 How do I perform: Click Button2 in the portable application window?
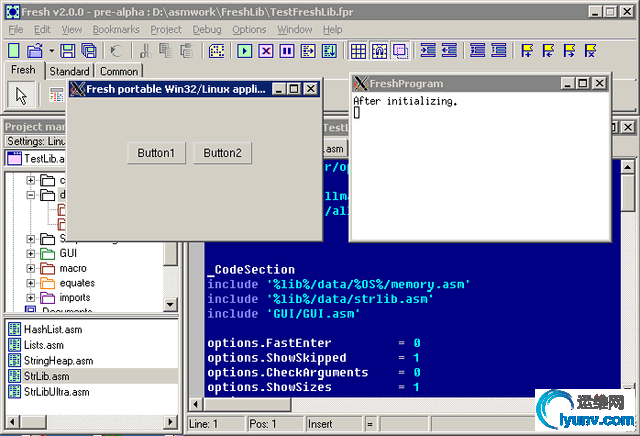point(222,153)
